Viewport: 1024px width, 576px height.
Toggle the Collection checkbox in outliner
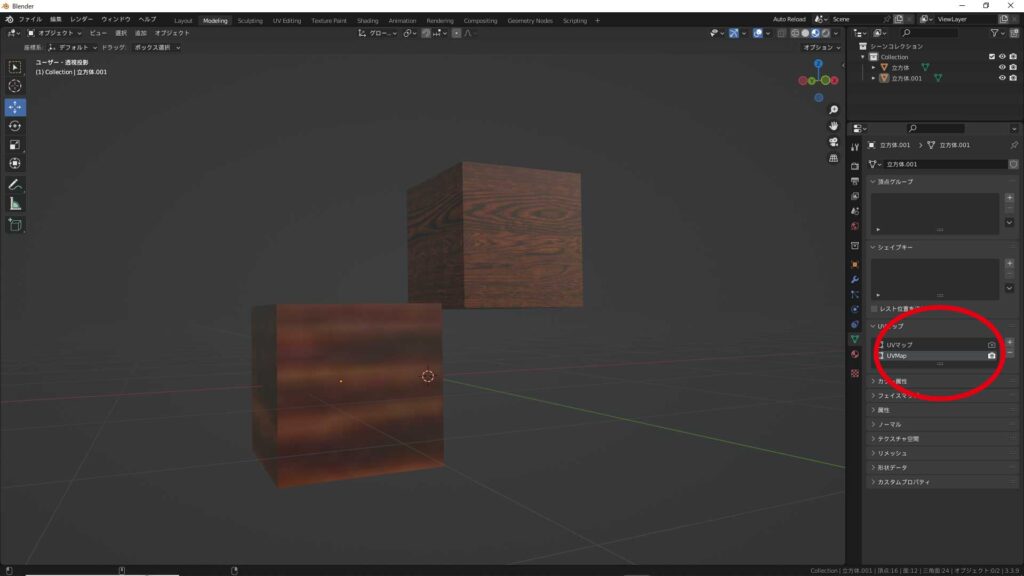click(x=992, y=57)
